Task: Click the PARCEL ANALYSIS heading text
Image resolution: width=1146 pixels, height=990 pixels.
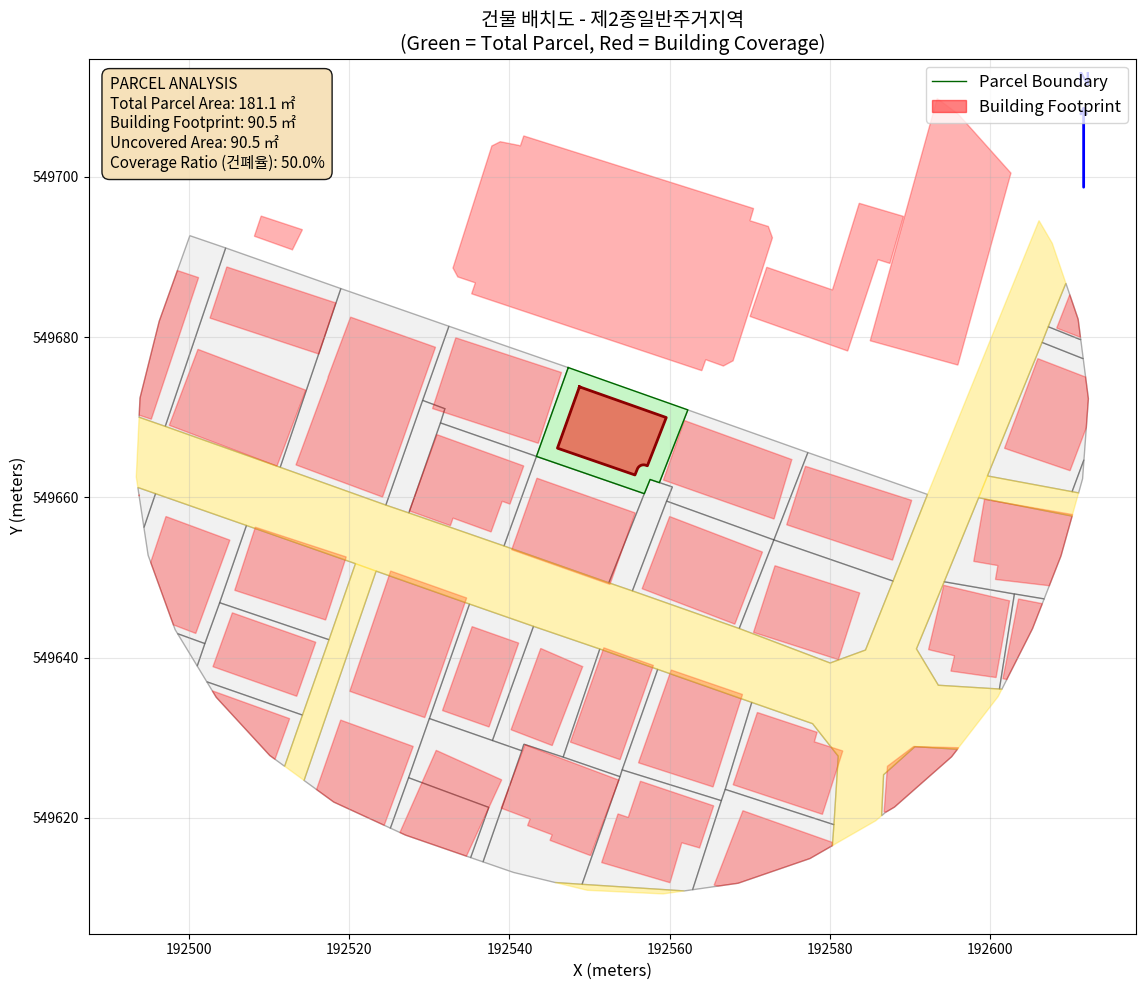Action: click(173, 84)
